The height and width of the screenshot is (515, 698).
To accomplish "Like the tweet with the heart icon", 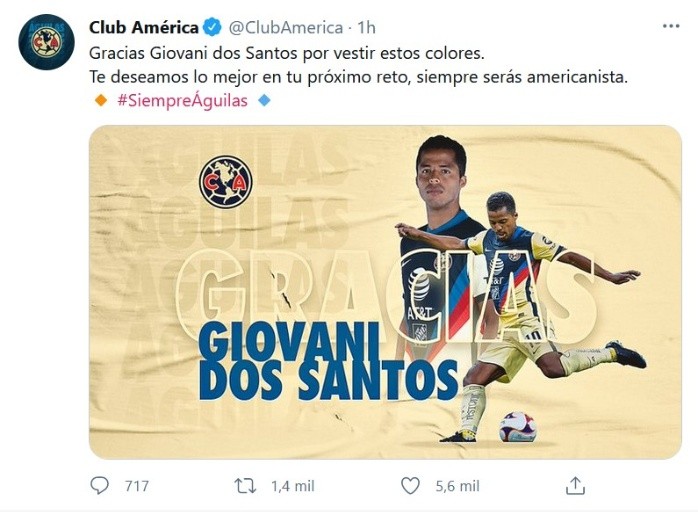I will pos(410,486).
